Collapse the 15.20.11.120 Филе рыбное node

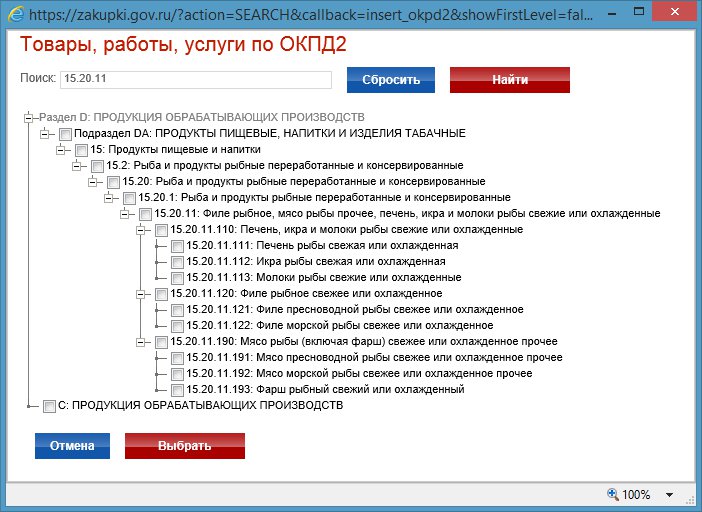tap(141, 294)
